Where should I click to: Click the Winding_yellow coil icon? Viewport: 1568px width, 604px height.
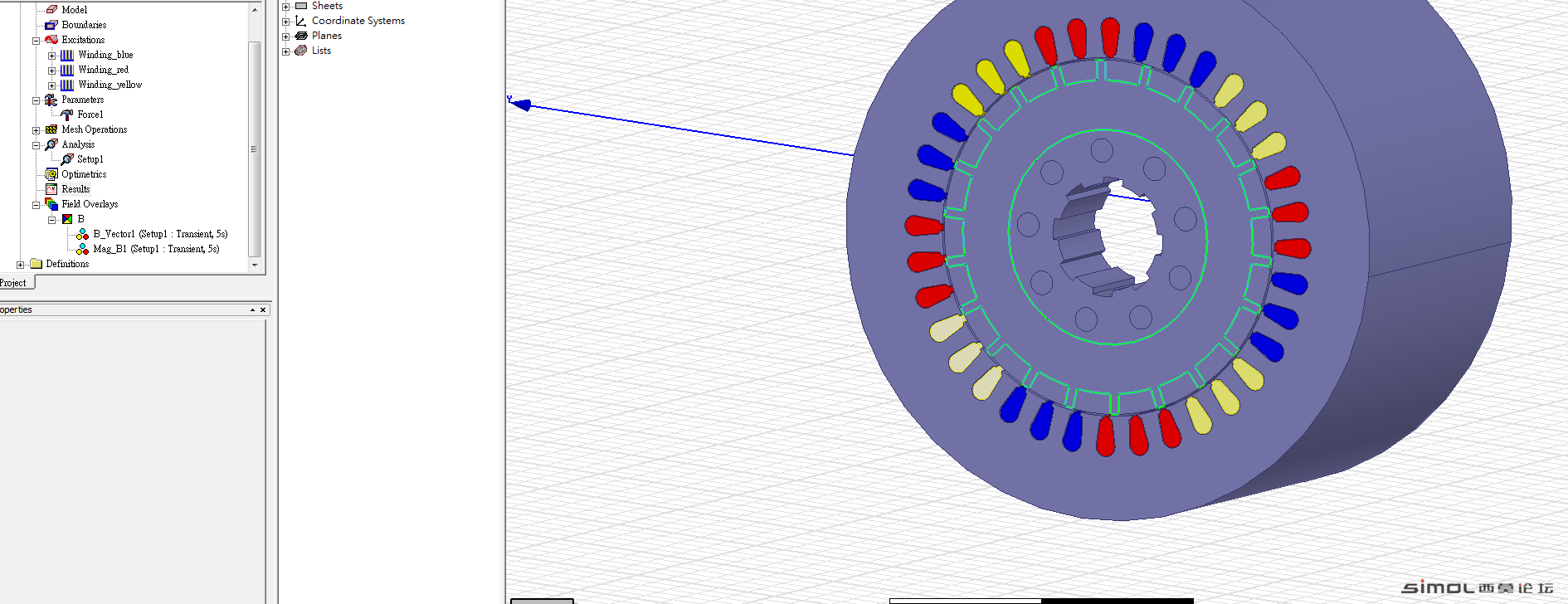(67, 85)
